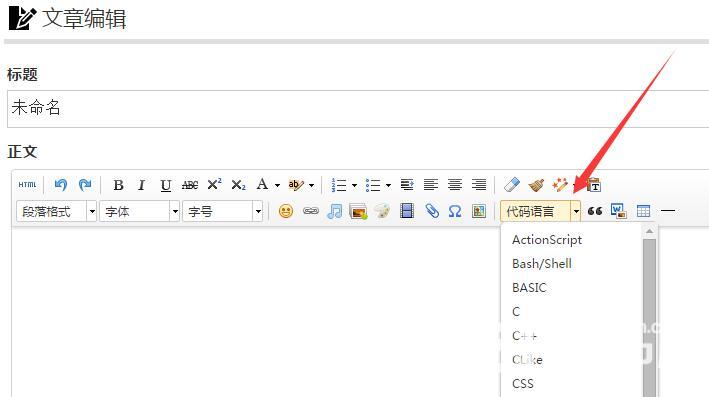
Task: Attach file with paperclip icon
Action: 432,211
